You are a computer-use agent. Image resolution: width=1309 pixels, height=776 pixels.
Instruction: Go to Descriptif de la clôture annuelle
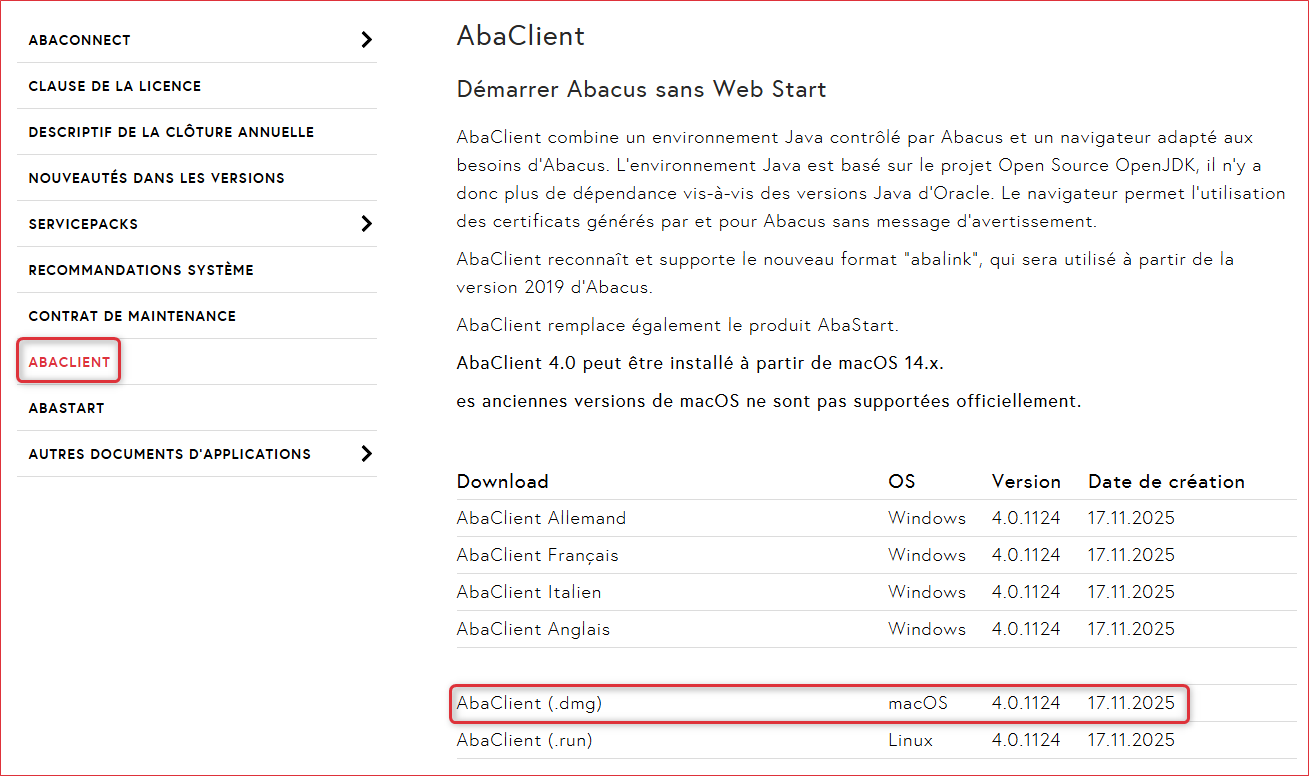tap(171, 132)
